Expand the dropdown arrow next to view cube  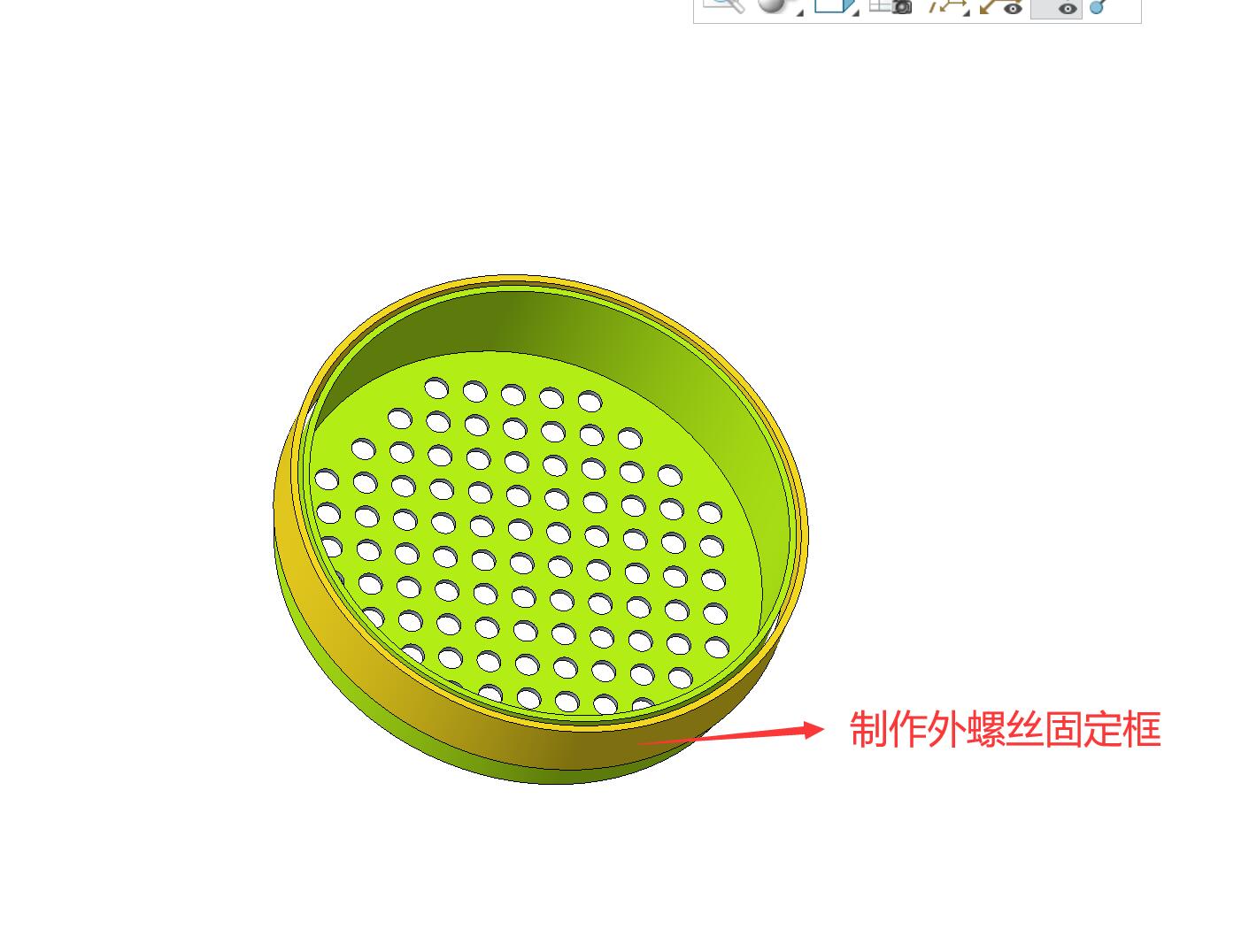855,12
